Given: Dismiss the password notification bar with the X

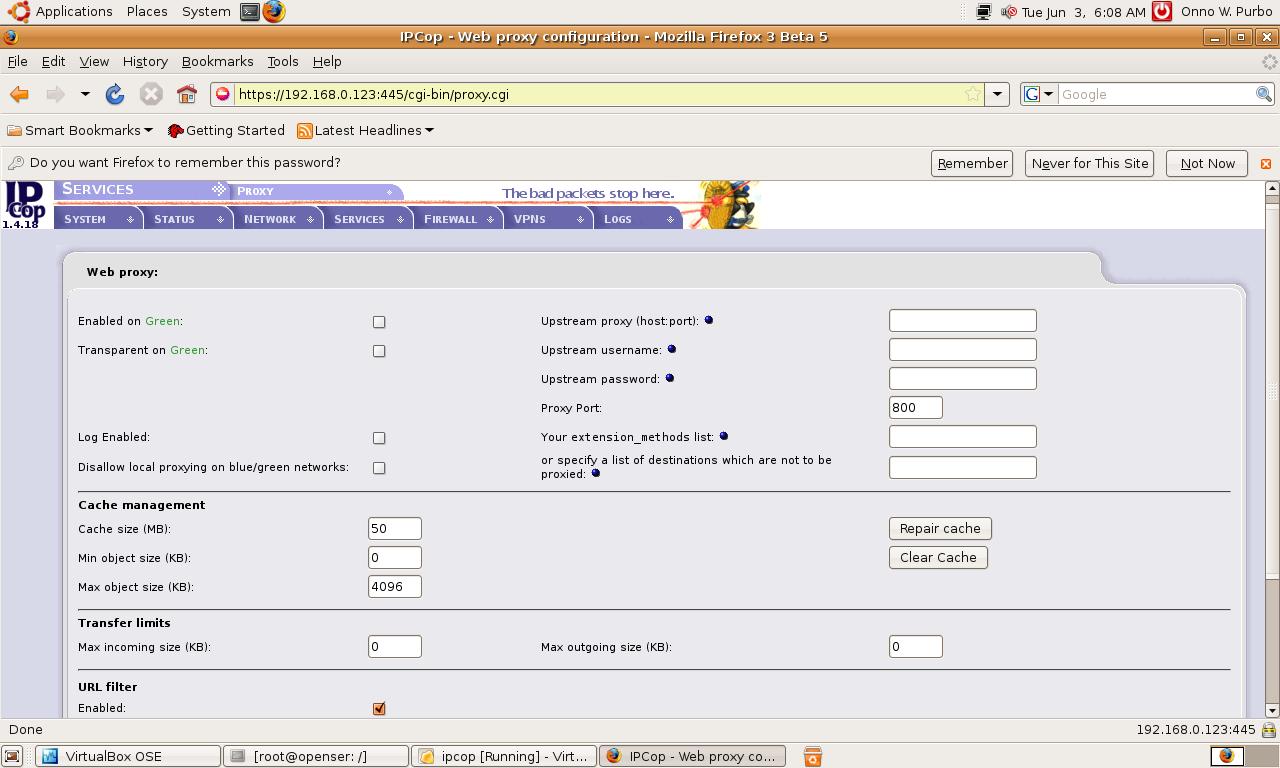Looking at the screenshot, I should (1265, 163).
